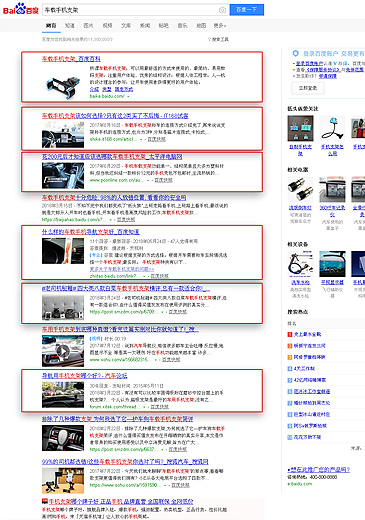Click the search query input field

coord(131,10)
